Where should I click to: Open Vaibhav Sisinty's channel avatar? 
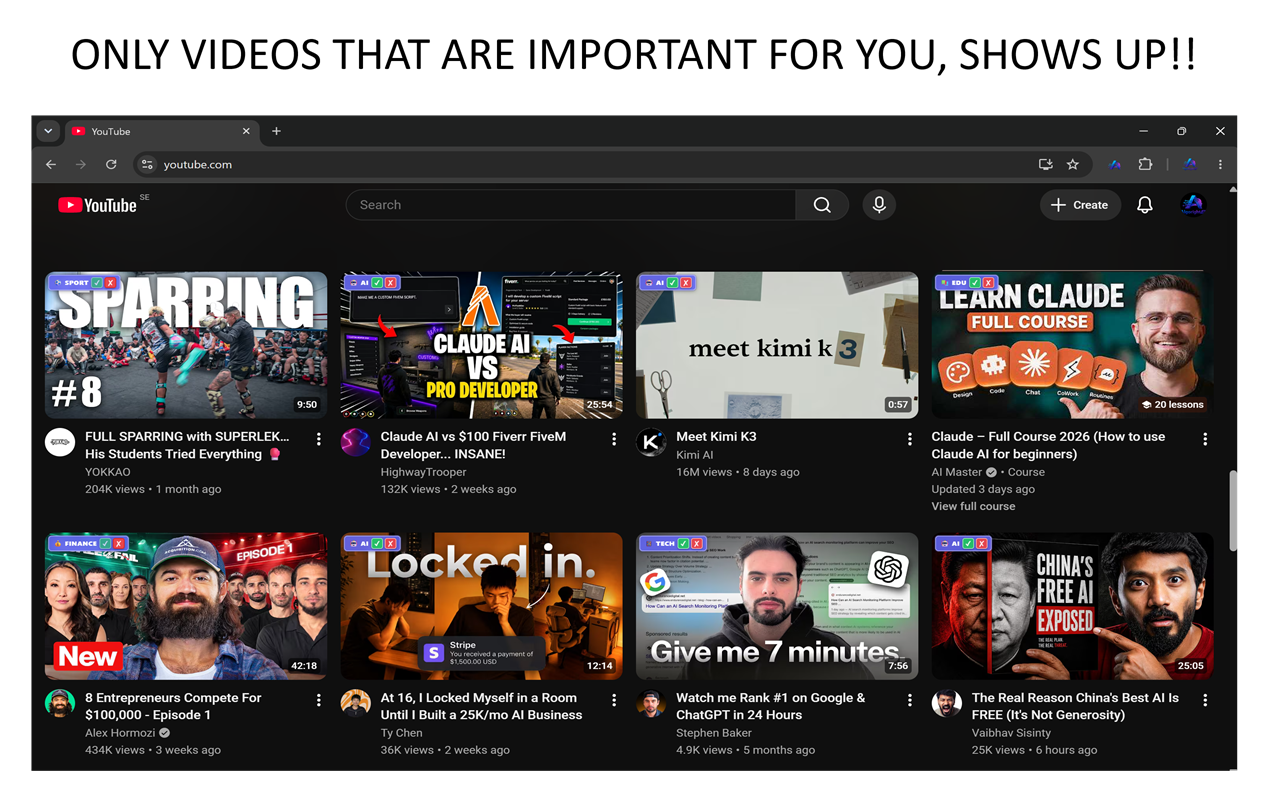946,703
